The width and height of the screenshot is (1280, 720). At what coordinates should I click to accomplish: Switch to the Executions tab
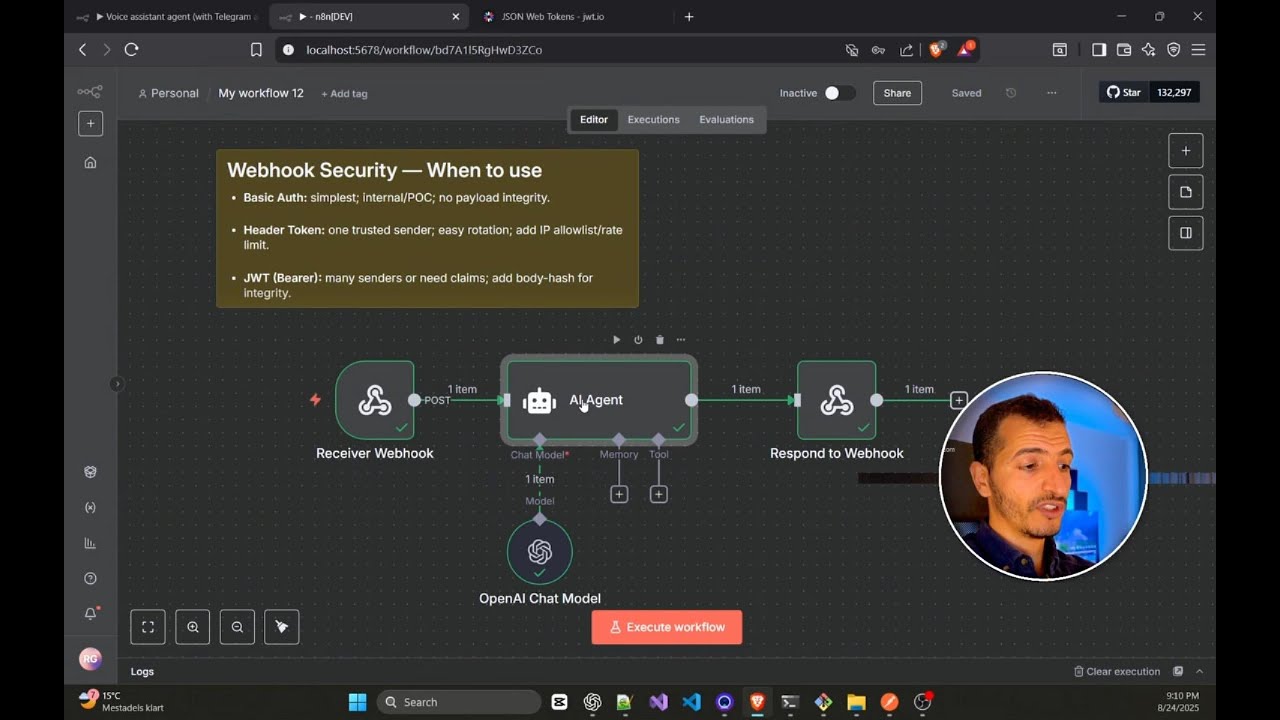point(654,119)
